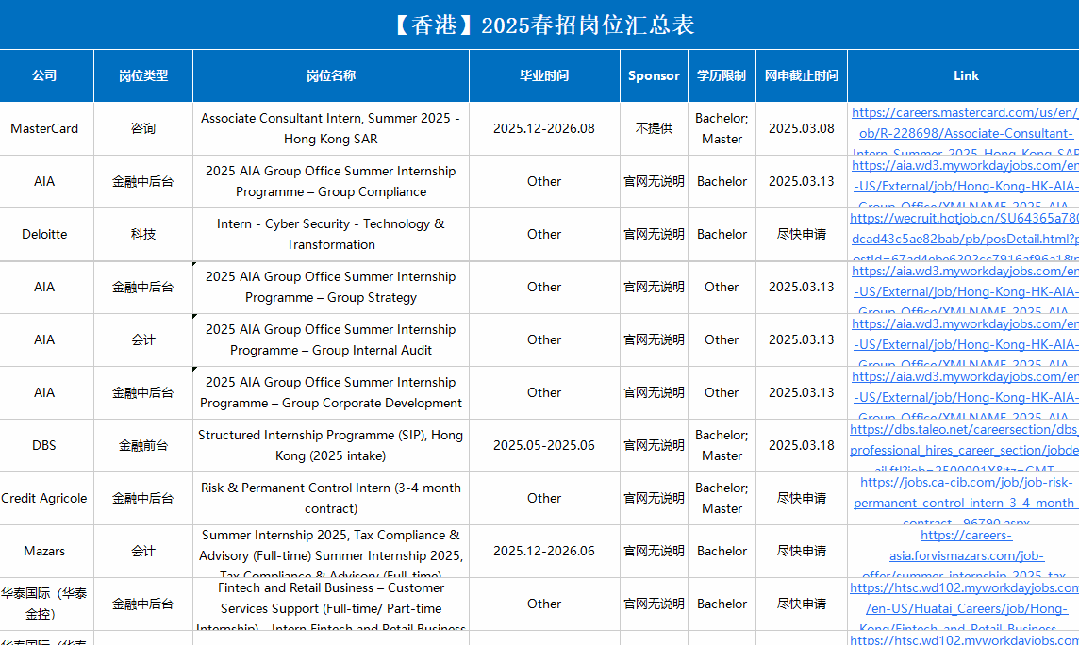Select graduation time 2025.05-2025.06 cell
This screenshot has height=645, width=1079.
click(x=544, y=445)
